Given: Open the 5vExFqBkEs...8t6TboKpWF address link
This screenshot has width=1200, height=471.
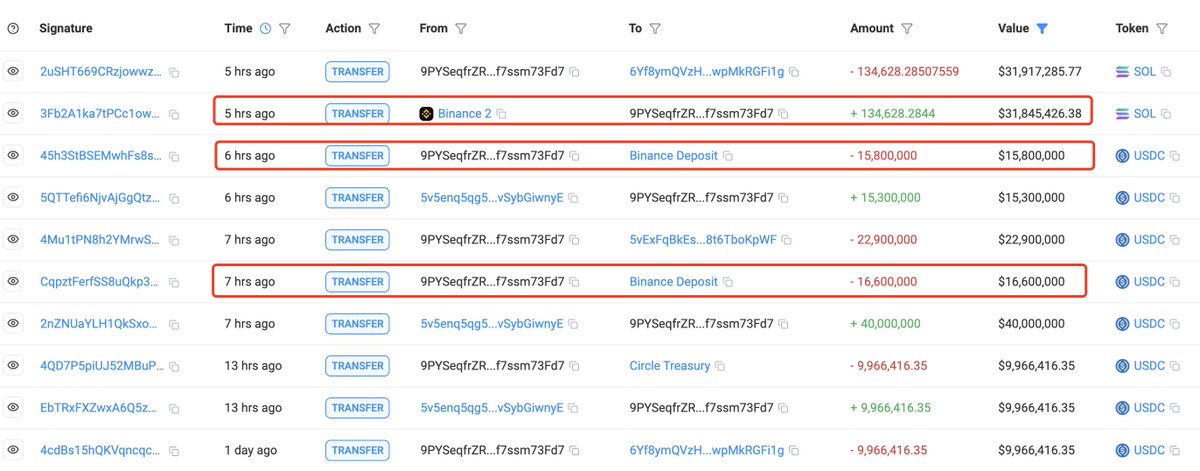Looking at the screenshot, I should click(x=705, y=240).
